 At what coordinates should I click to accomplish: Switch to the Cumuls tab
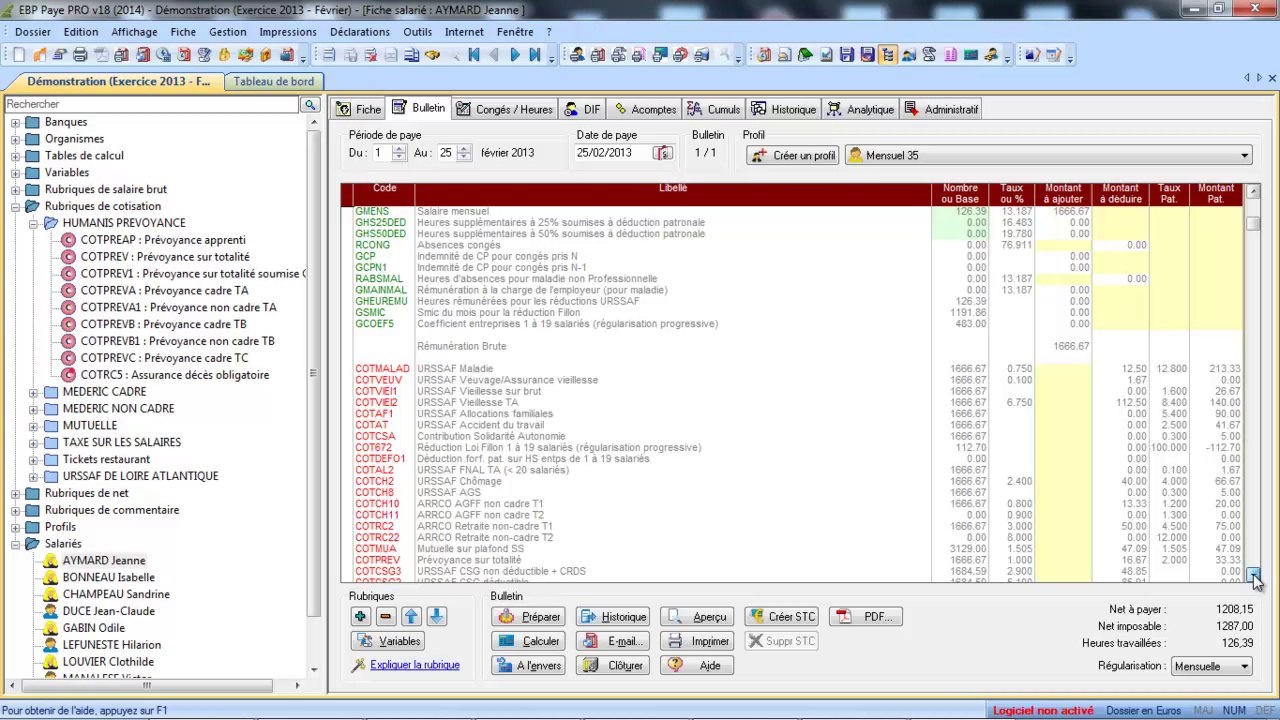[713, 109]
